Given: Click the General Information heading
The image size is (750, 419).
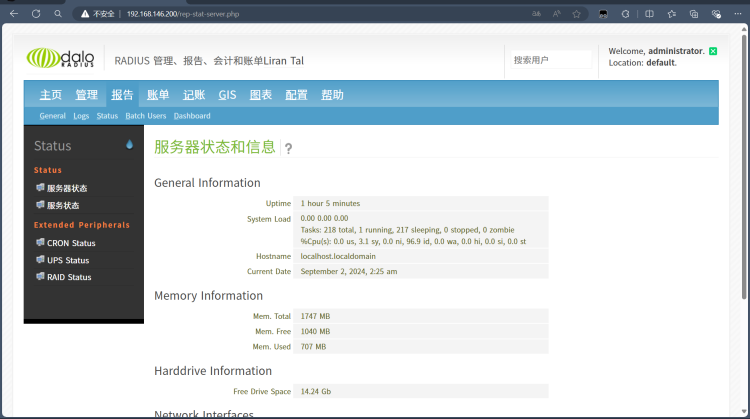Looking at the screenshot, I should [207, 183].
